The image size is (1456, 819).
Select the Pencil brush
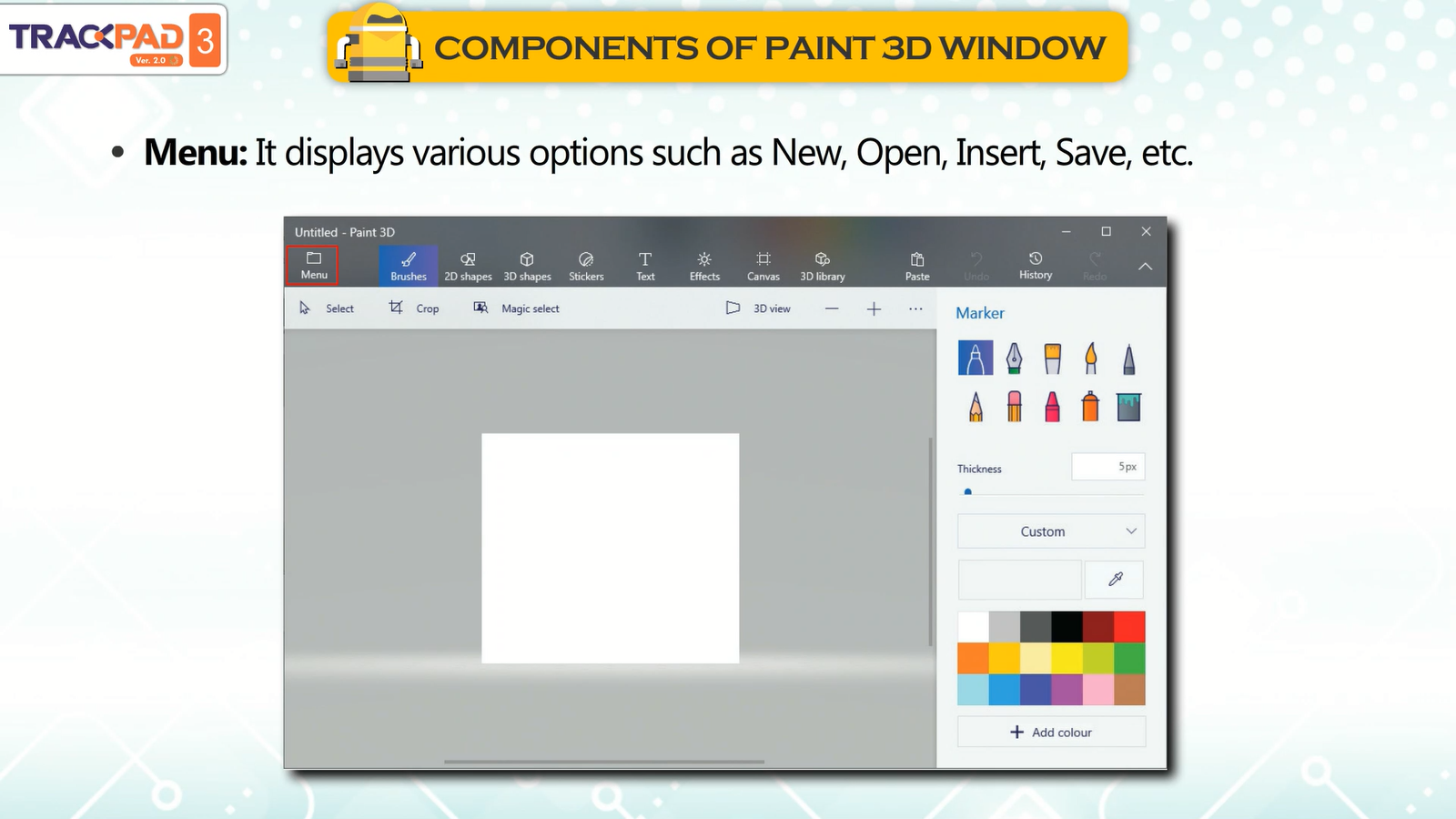pyautogui.click(x=976, y=406)
